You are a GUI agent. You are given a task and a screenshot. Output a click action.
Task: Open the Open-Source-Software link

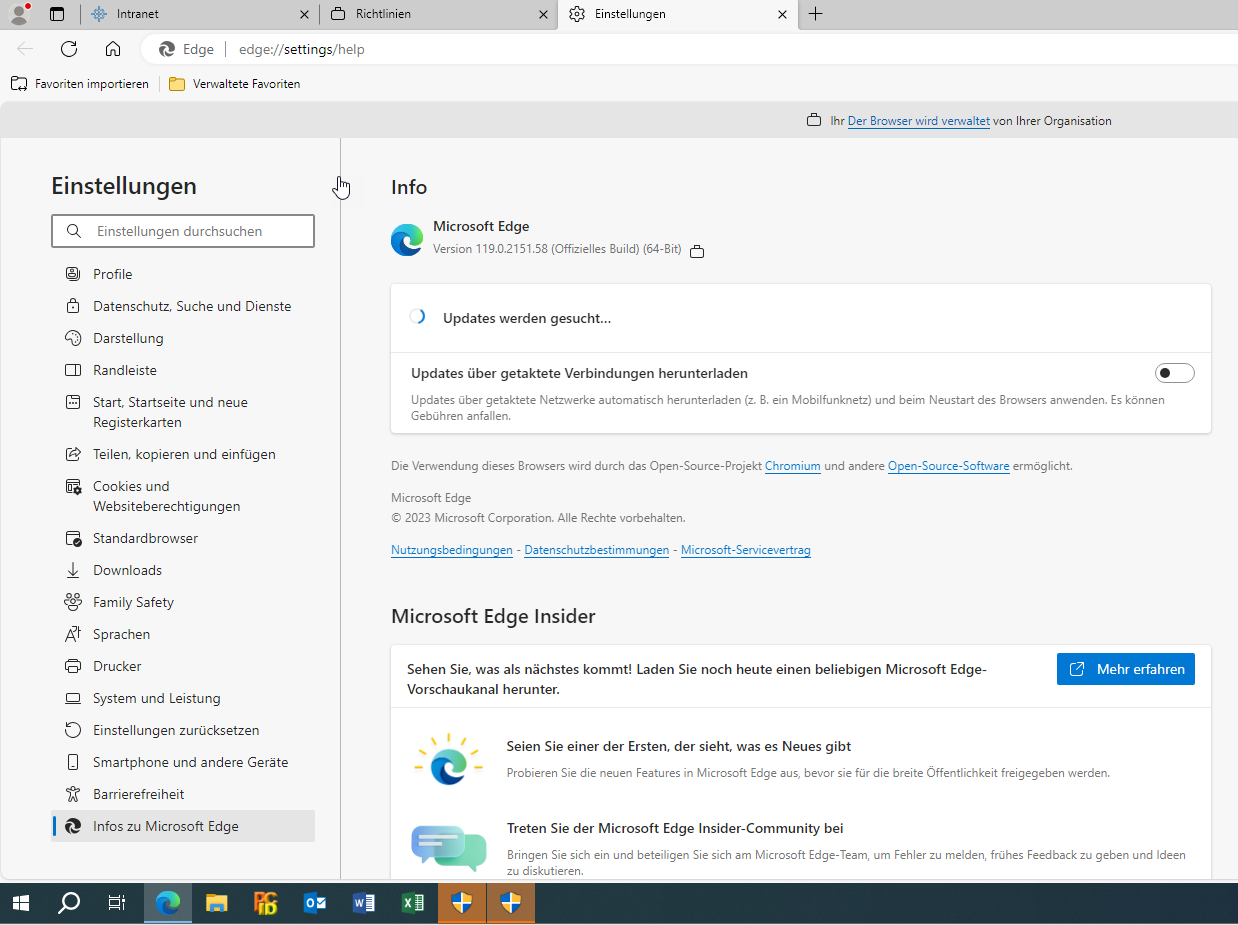948,466
